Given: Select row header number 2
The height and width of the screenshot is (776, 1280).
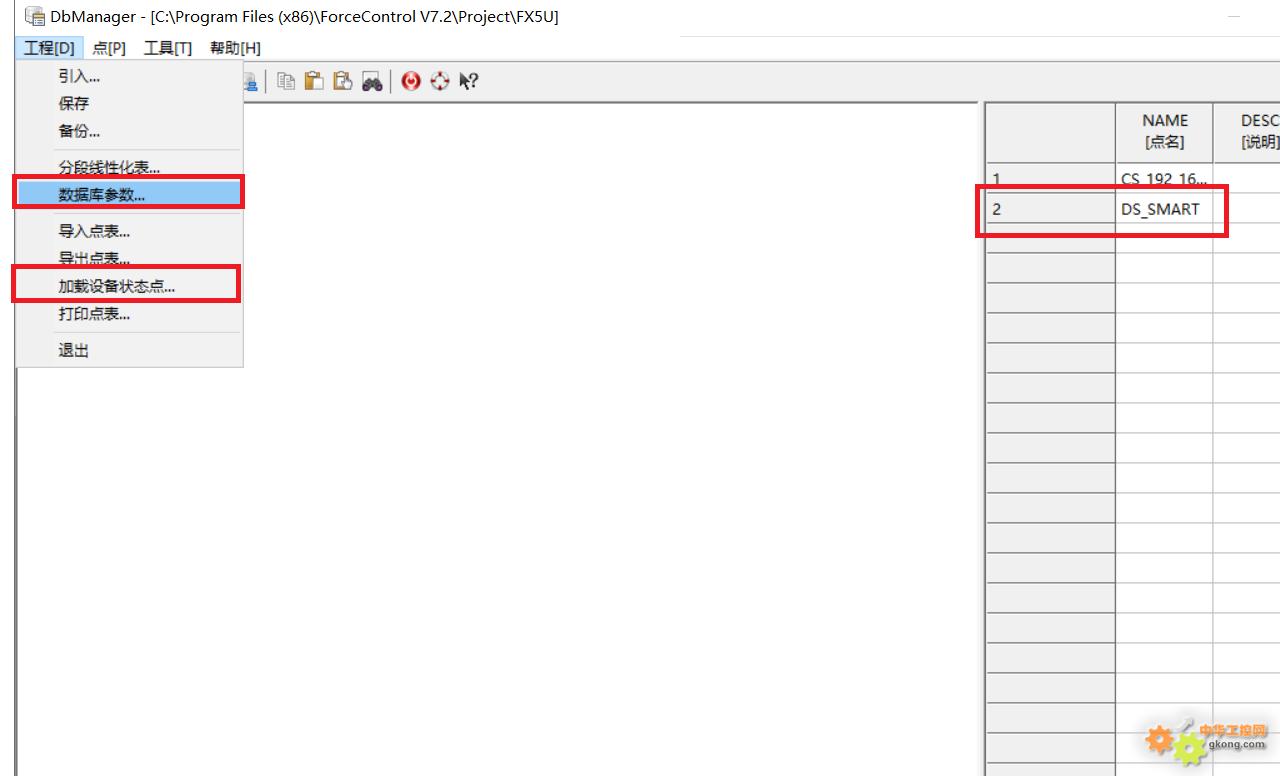Looking at the screenshot, I should click(1050, 209).
